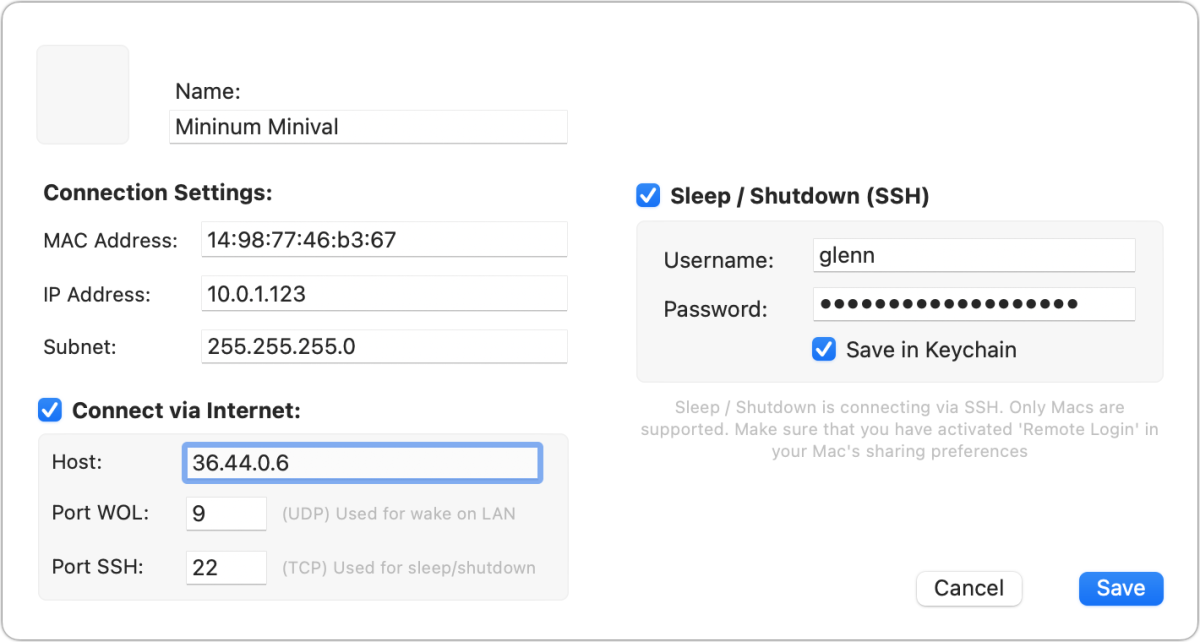This screenshot has width=1200, height=642.
Task: Click the Save in Keychain label text
Action: click(931, 350)
